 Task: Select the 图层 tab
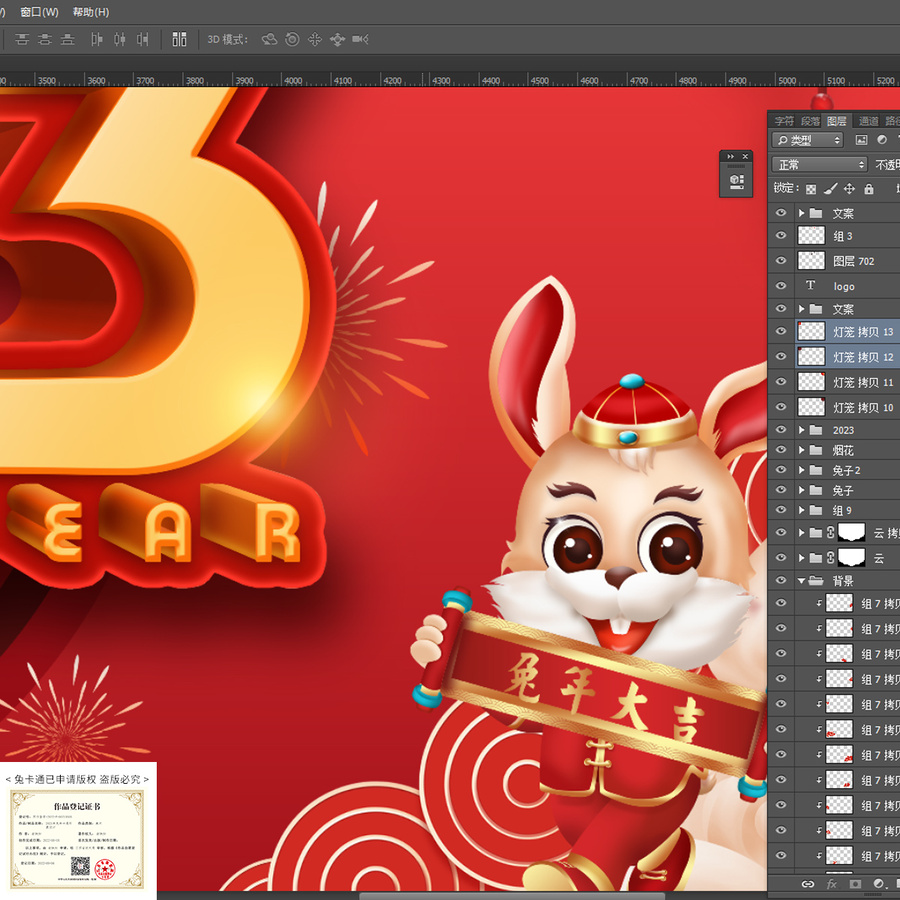(x=837, y=121)
